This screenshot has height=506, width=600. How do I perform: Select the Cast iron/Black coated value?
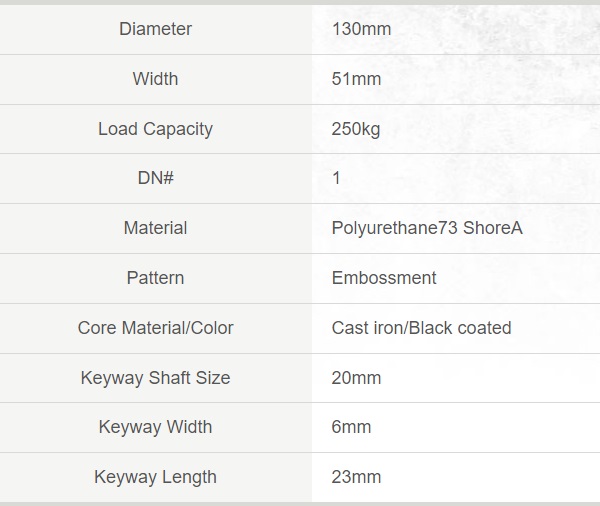(x=421, y=328)
